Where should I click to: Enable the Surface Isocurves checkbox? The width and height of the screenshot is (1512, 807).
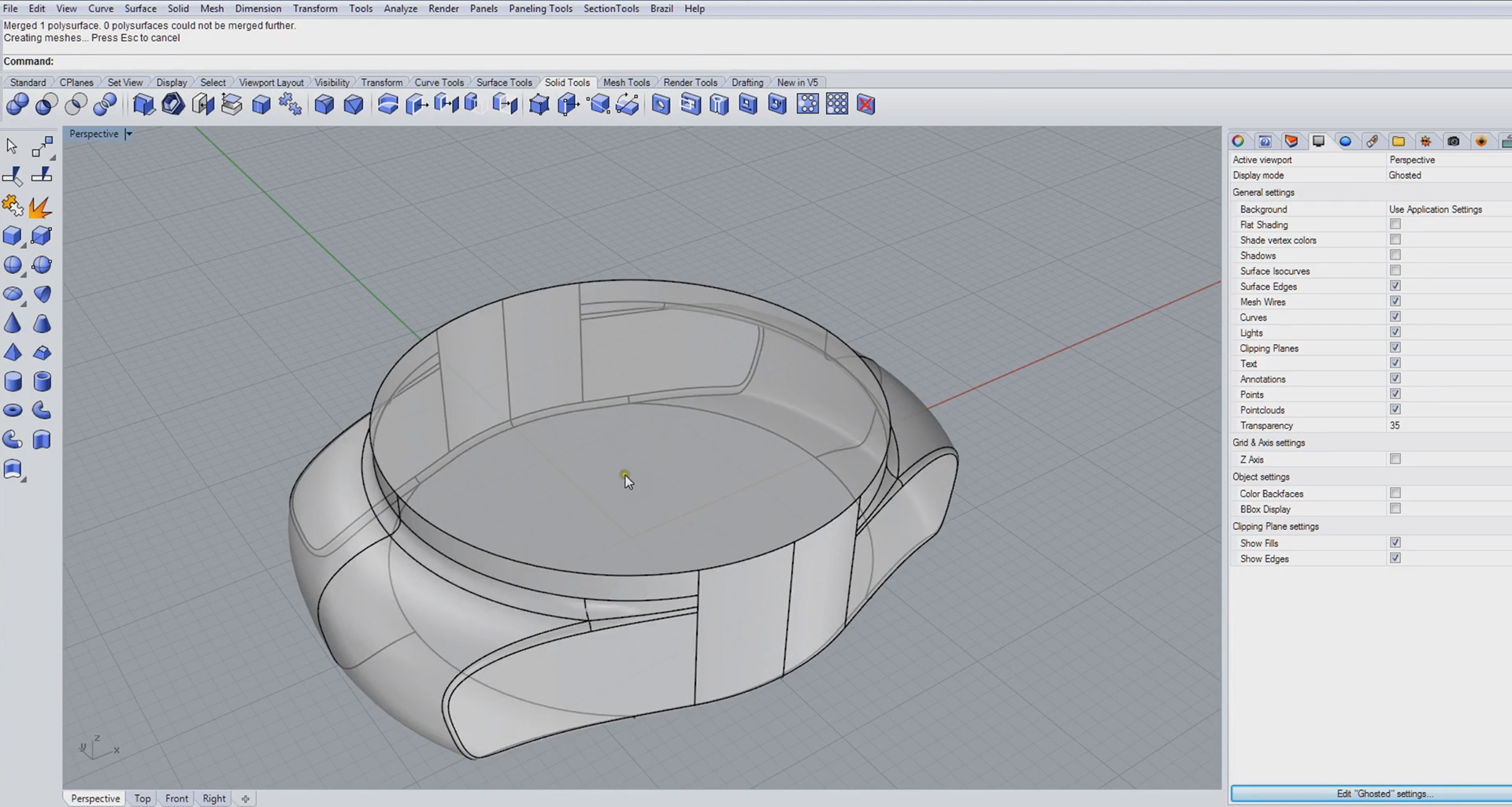1395,270
